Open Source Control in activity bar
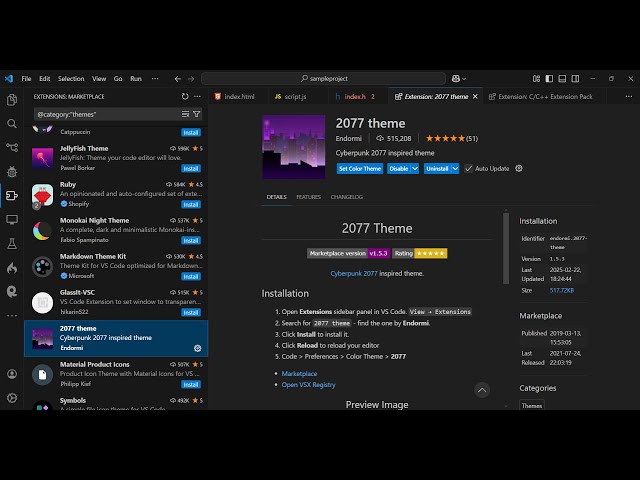640x480 pixels. [x=12, y=147]
